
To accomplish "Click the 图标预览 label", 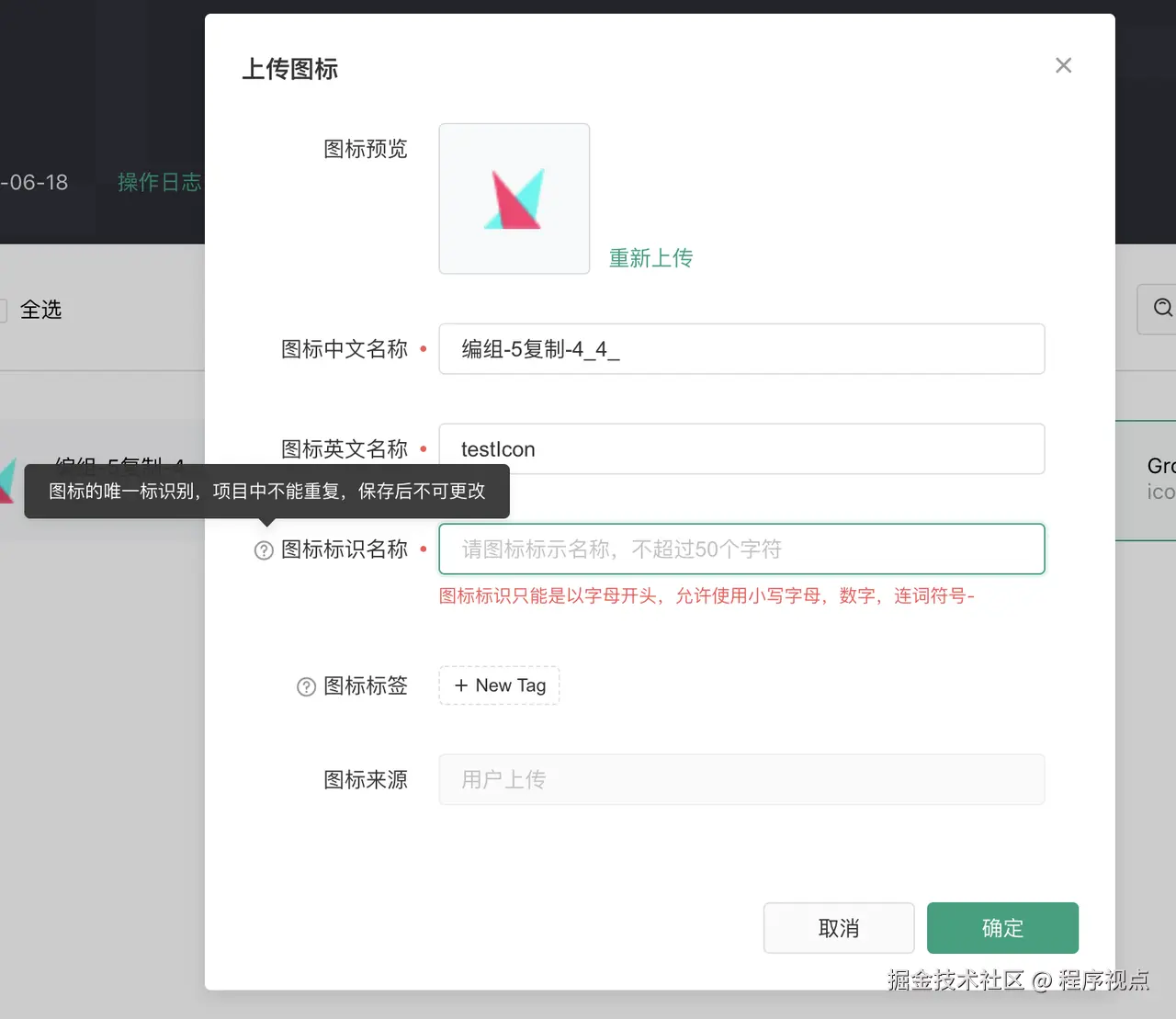I will click(x=365, y=149).
